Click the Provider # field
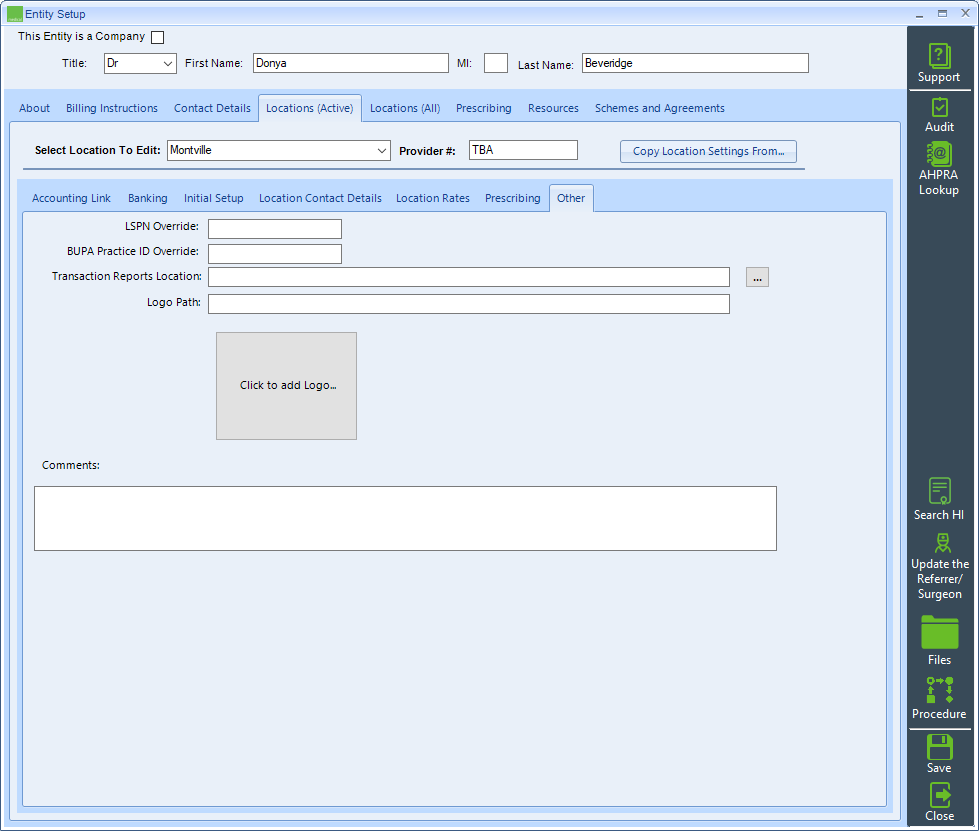The image size is (979, 831). tap(523, 150)
